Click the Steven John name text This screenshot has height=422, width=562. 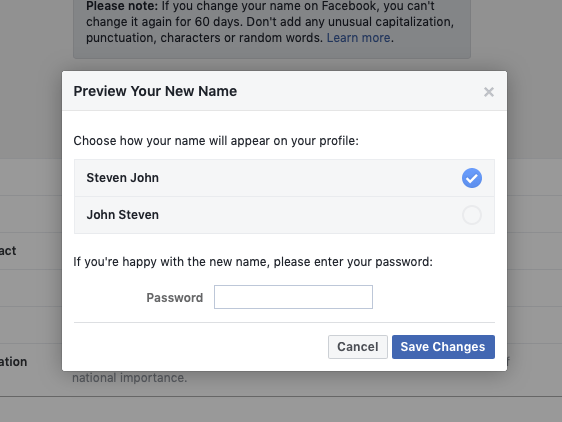pos(123,178)
